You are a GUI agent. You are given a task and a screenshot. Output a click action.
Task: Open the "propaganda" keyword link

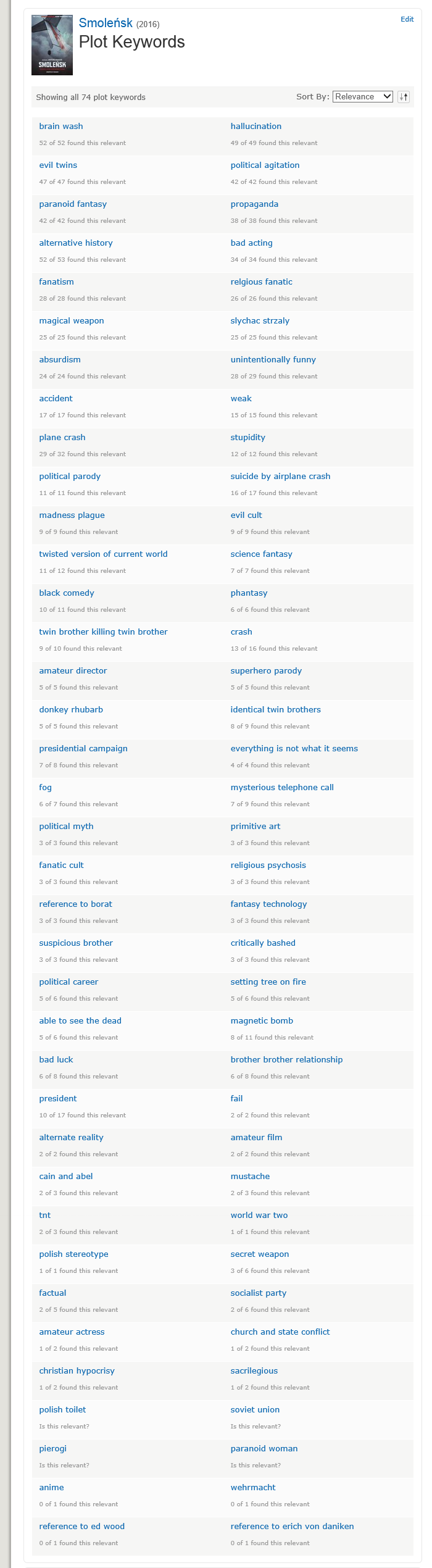(x=254, y=204)
